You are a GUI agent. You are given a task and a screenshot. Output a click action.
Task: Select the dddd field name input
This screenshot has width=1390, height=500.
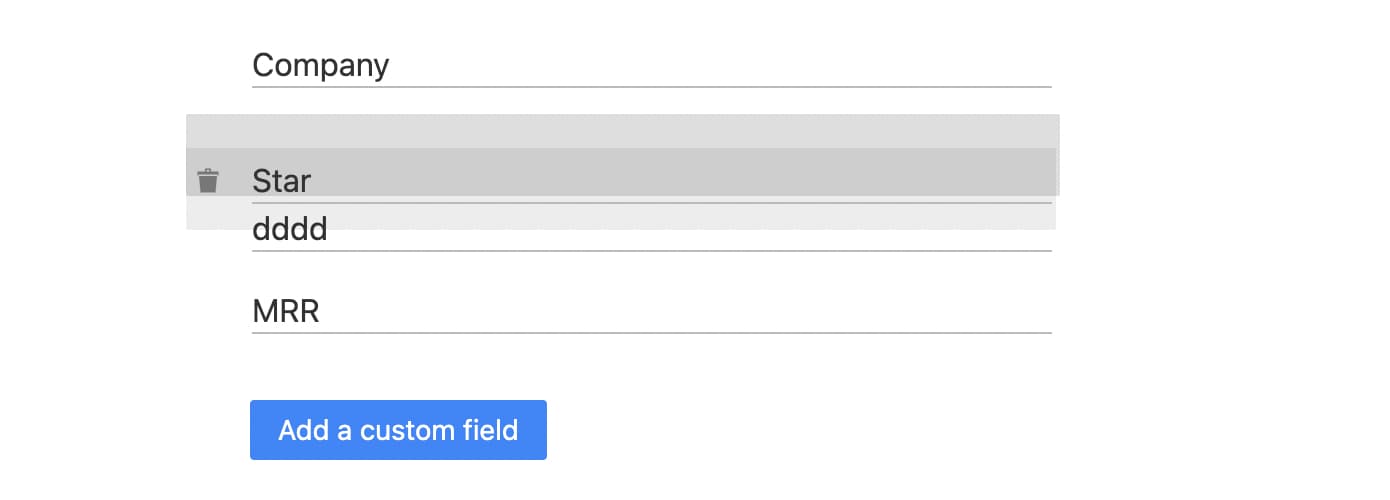pos(651,231)
